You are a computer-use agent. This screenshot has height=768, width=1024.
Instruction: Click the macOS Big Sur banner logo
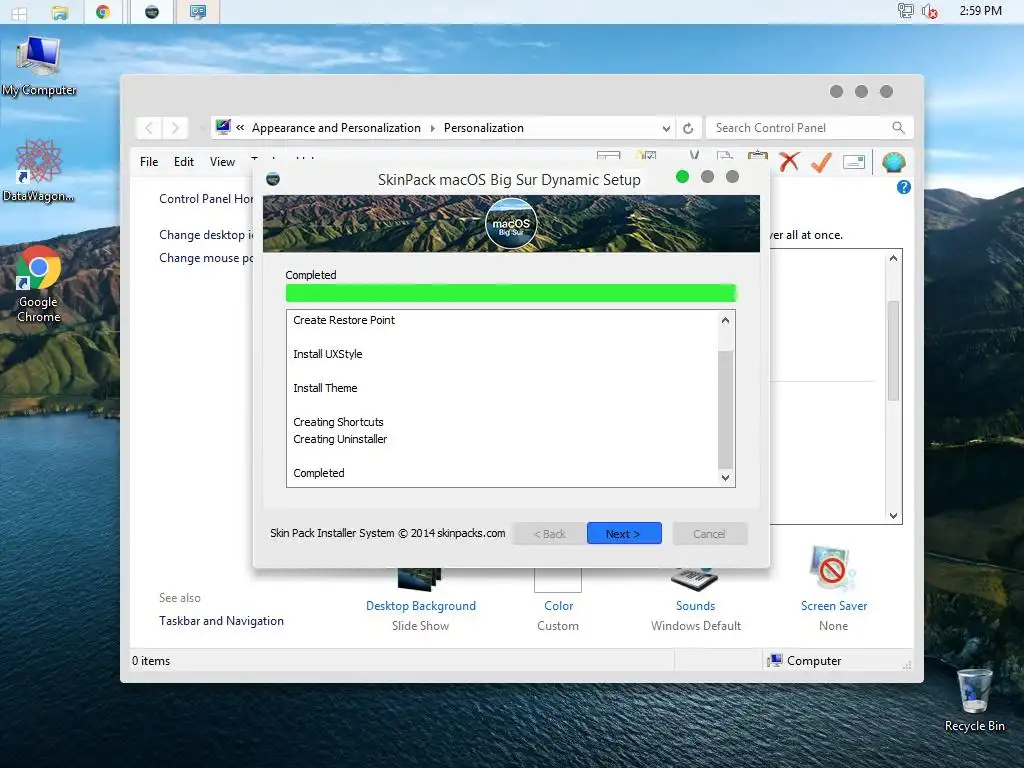pos(511,223)
